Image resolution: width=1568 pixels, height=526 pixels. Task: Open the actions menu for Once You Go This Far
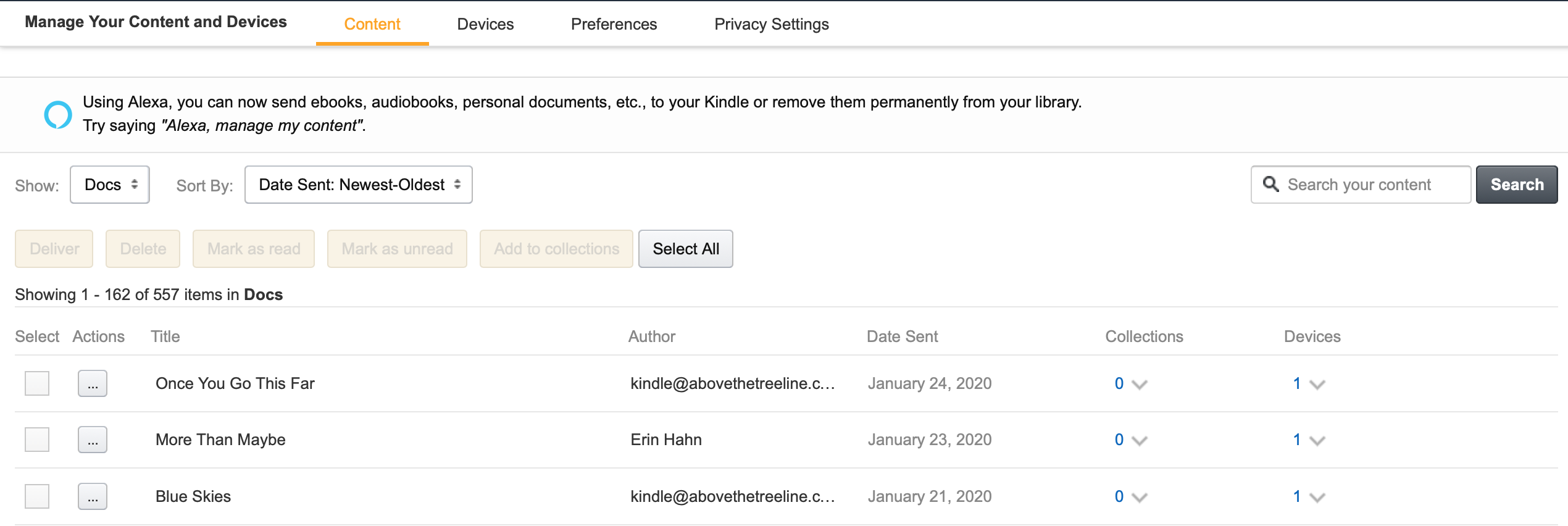92,383
